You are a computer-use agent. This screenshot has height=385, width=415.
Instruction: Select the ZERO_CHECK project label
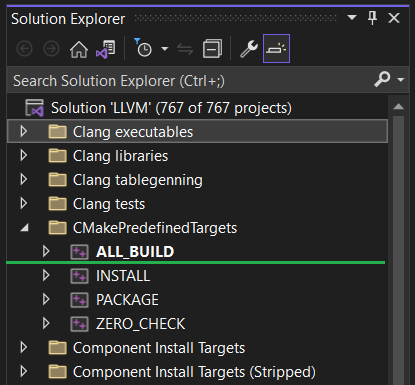141,324
